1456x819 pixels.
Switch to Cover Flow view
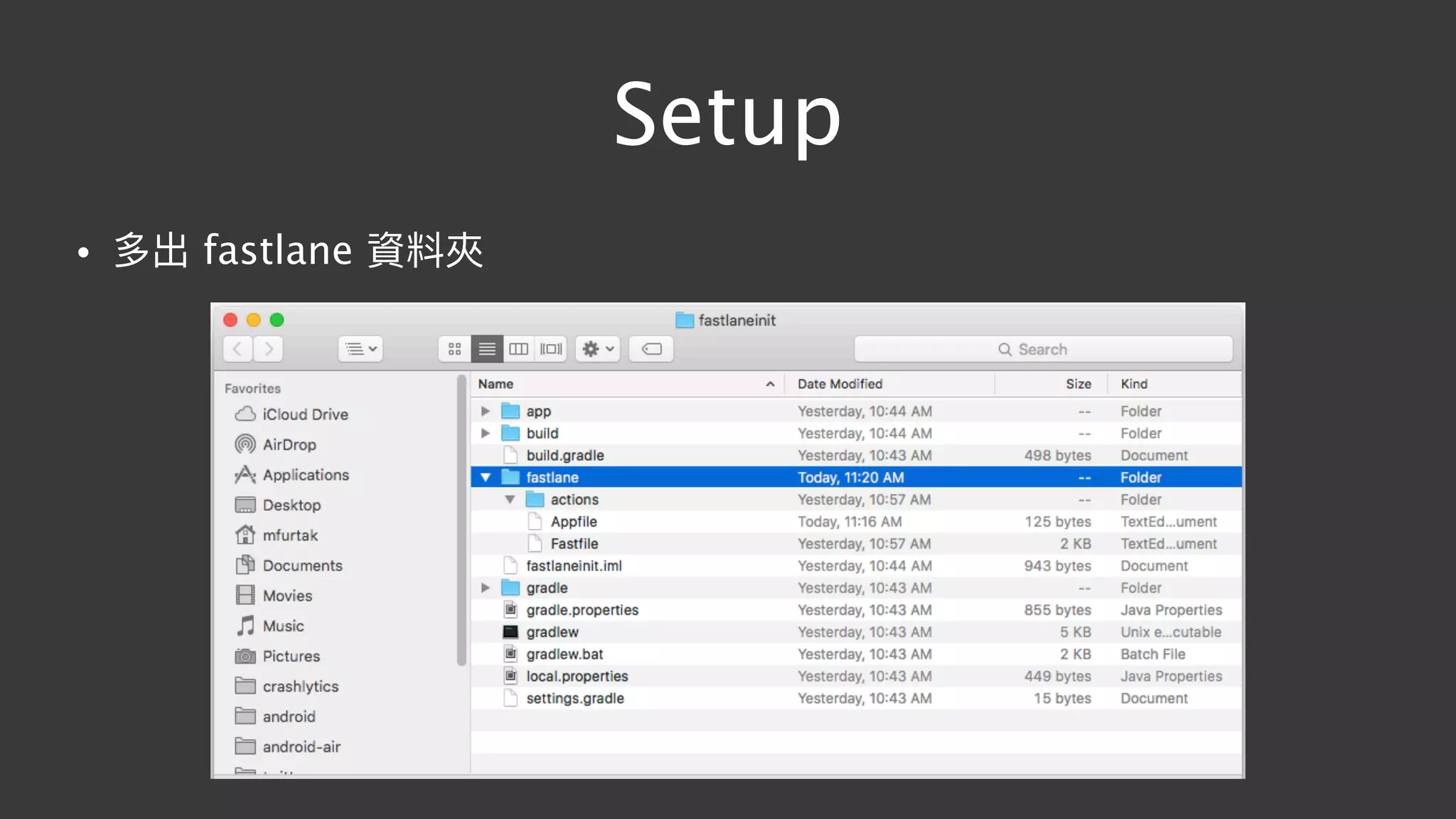[551, 349]
